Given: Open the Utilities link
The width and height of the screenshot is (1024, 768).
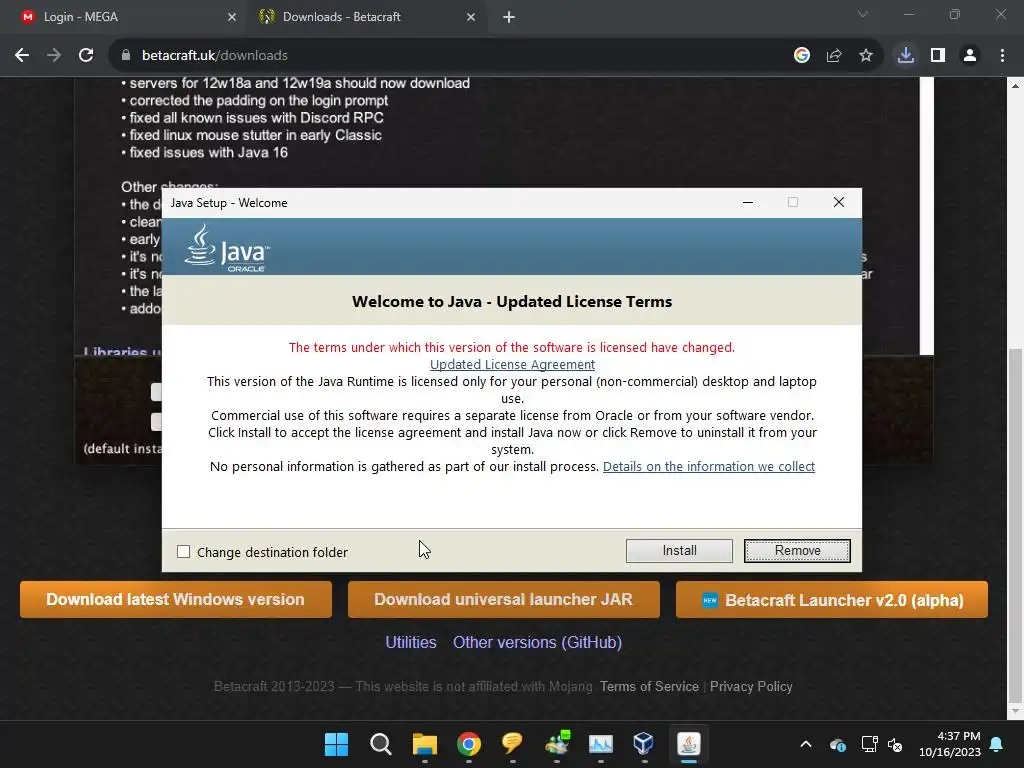Looking at the screenshot, I should (411, 642).
